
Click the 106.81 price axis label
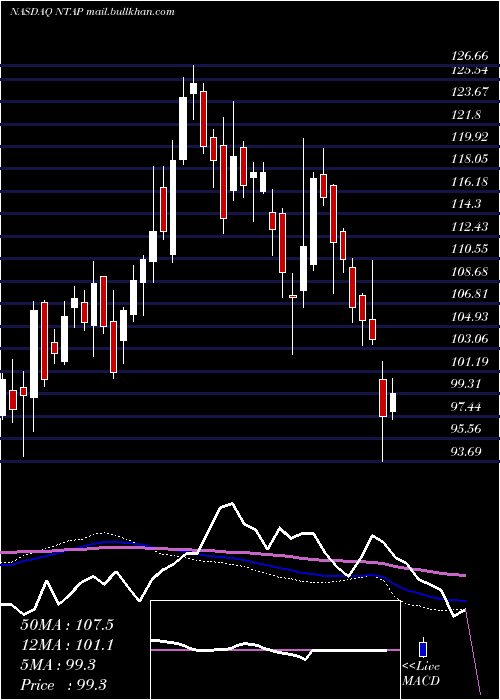[469, 294]
